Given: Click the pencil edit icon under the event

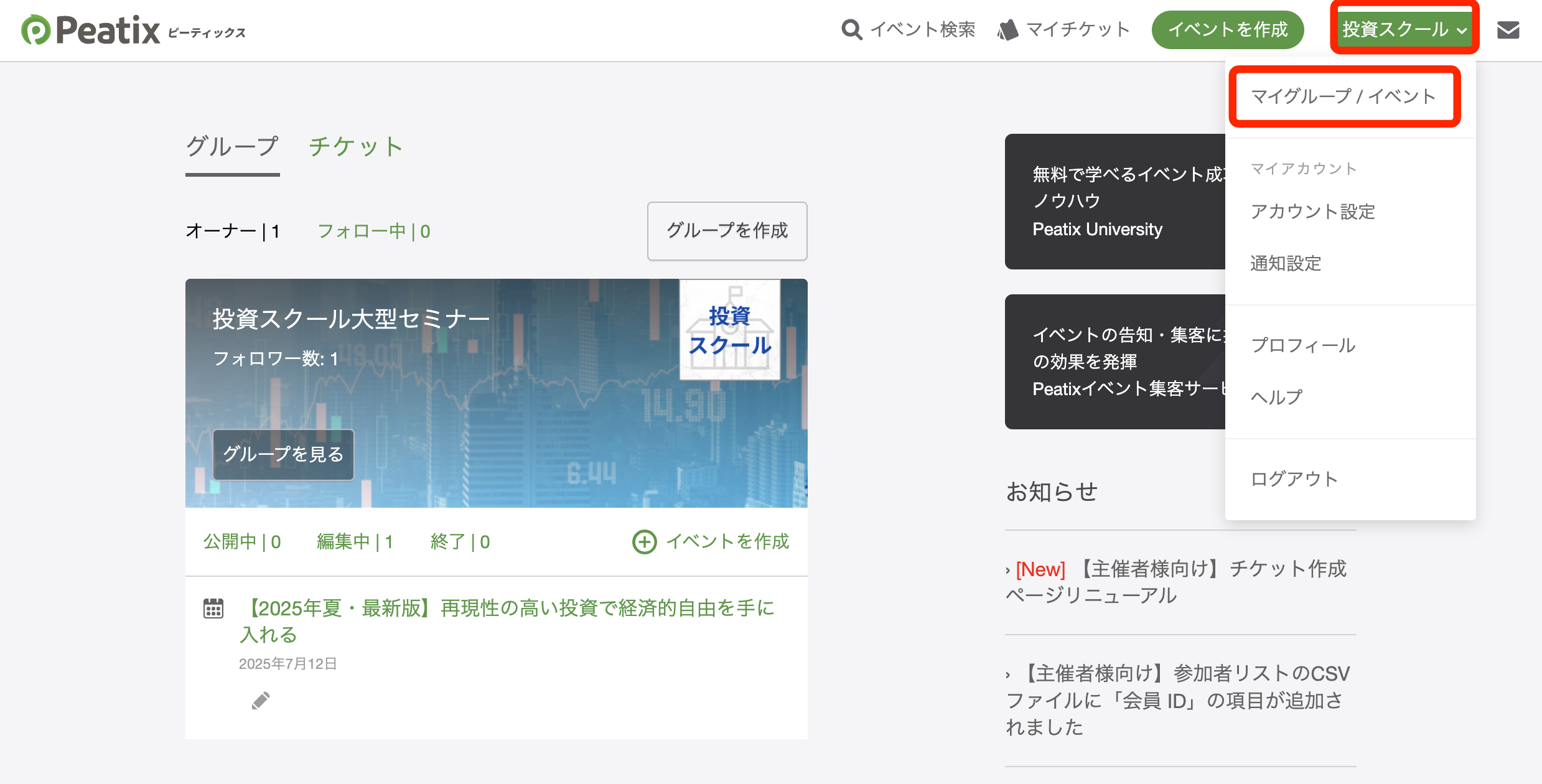Looking at the screenshot, I should click(261, 699).
